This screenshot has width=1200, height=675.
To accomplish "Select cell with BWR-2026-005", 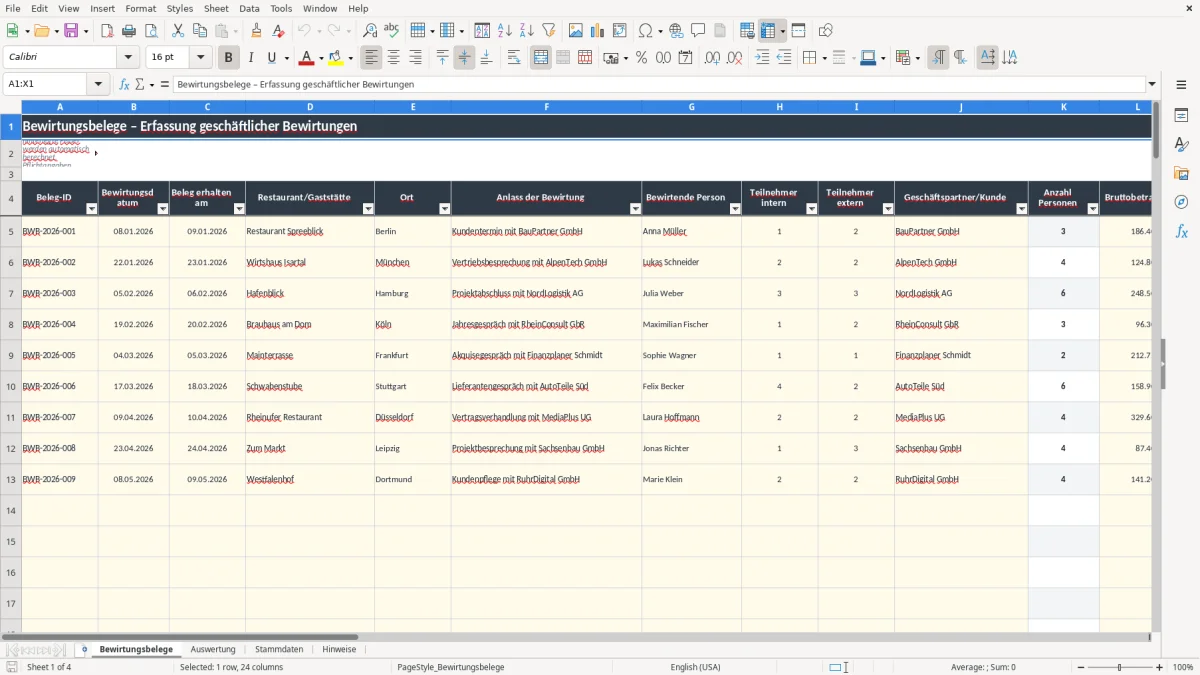I will click(60, 355).
